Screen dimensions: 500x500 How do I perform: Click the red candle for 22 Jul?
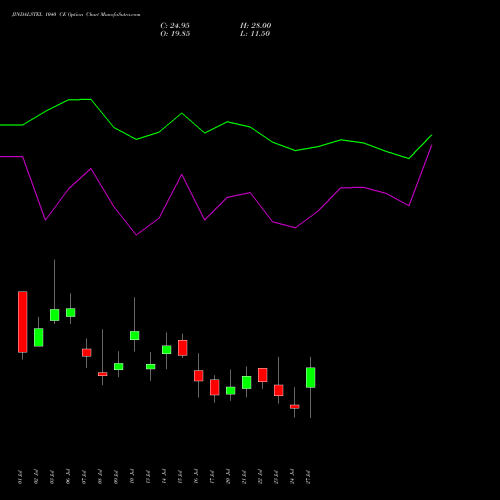click(x=263, y=375)
